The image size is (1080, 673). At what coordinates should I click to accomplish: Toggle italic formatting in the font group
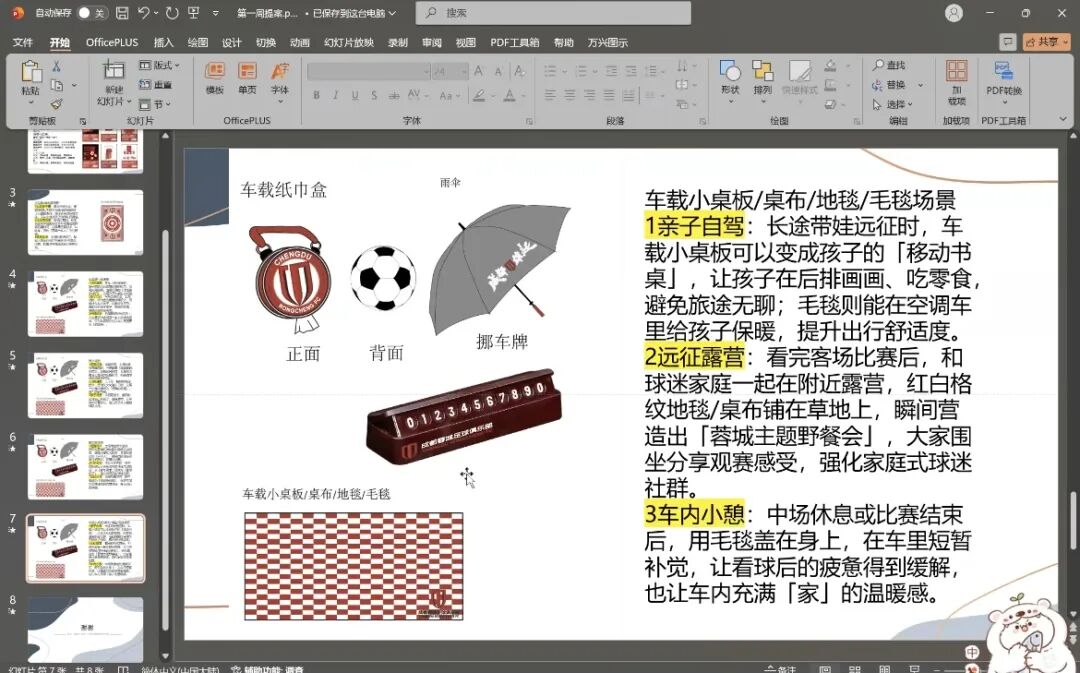(x=335, y=96)
